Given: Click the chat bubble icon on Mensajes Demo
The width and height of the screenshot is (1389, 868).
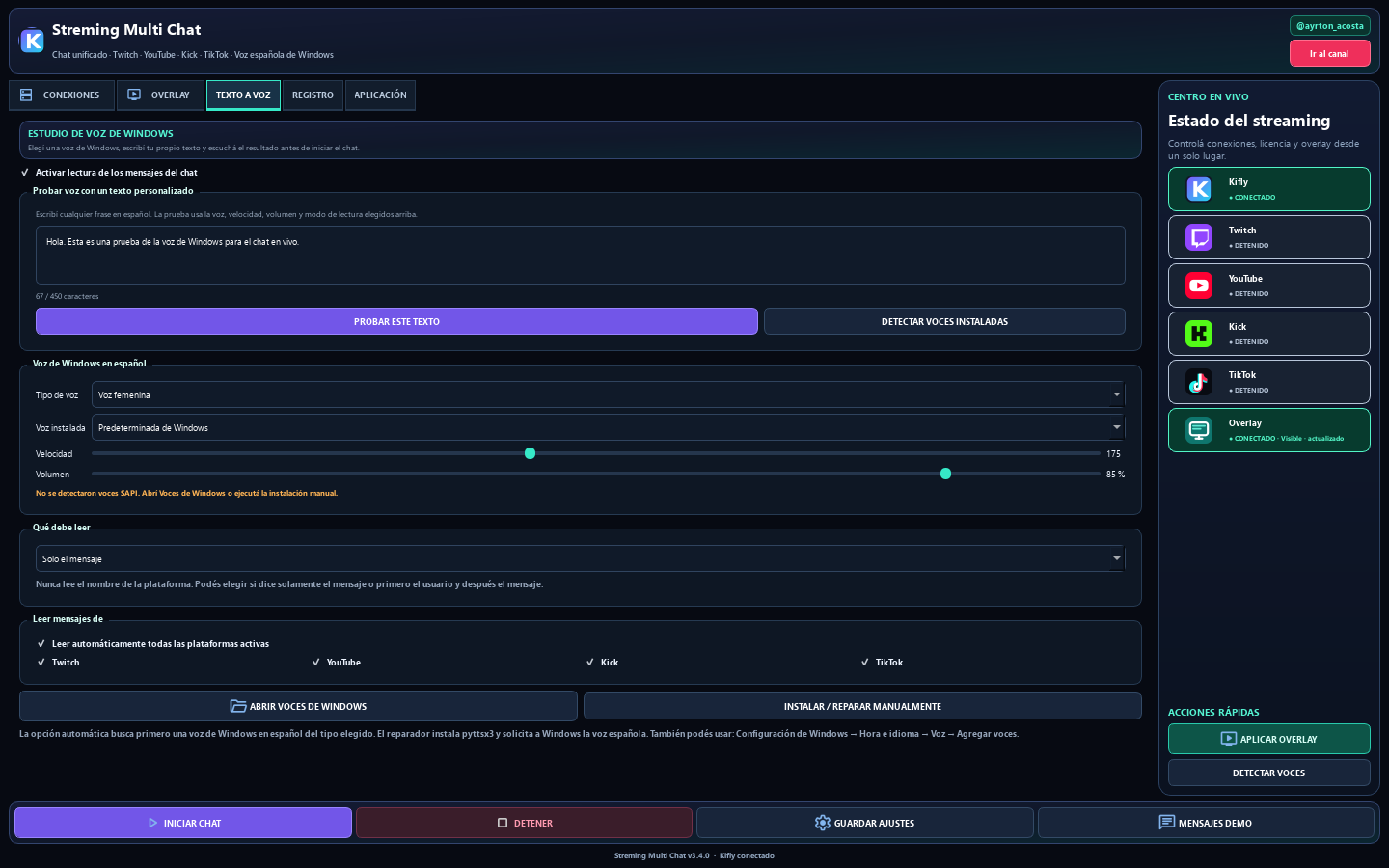Looking at the screenshot, I should (x=1167, y=823).
